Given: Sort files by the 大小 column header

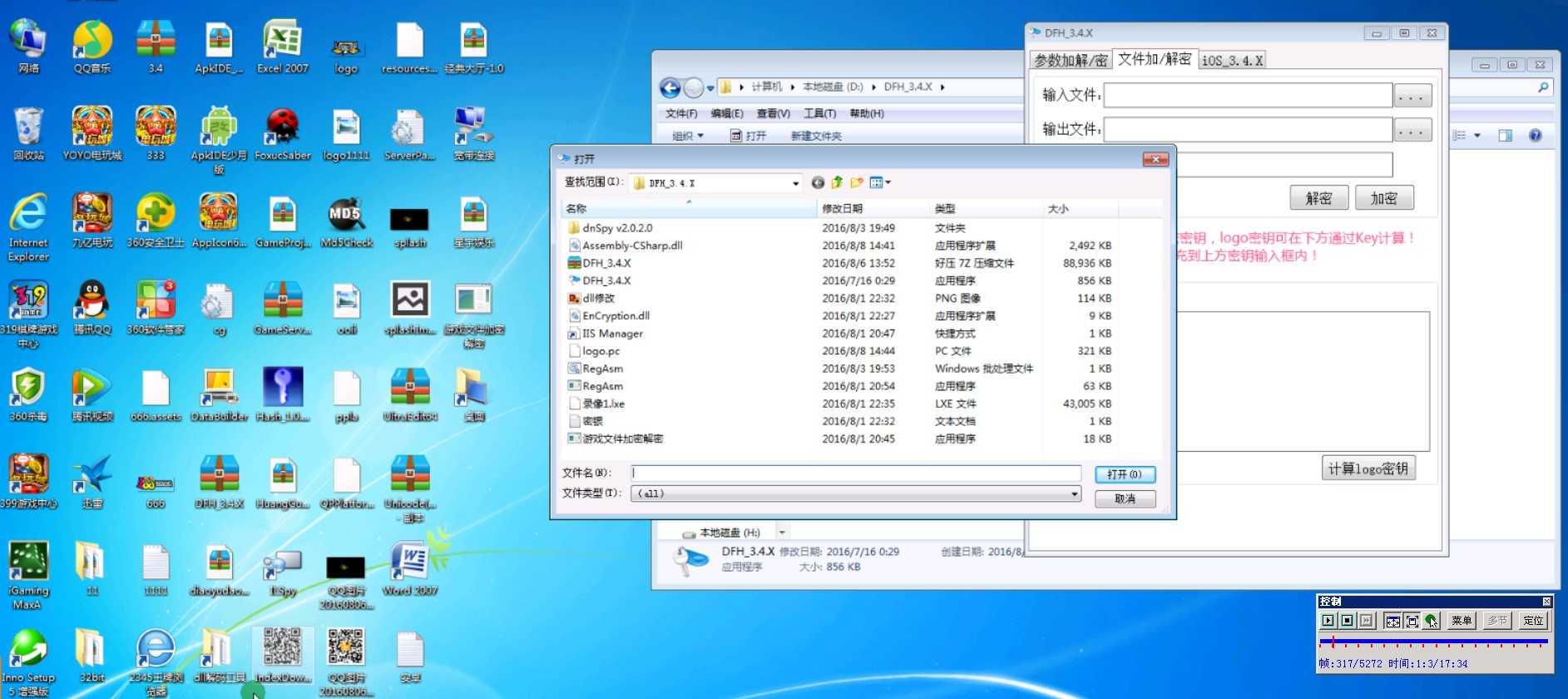Looking at the screenshot, I should point(1080,209).
